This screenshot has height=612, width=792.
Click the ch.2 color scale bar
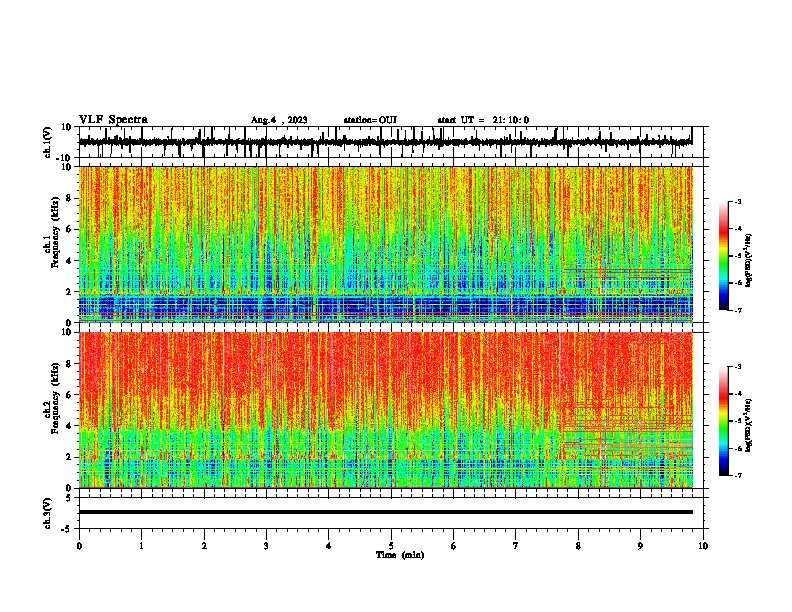pyautogui.click(x=723, y=421)
